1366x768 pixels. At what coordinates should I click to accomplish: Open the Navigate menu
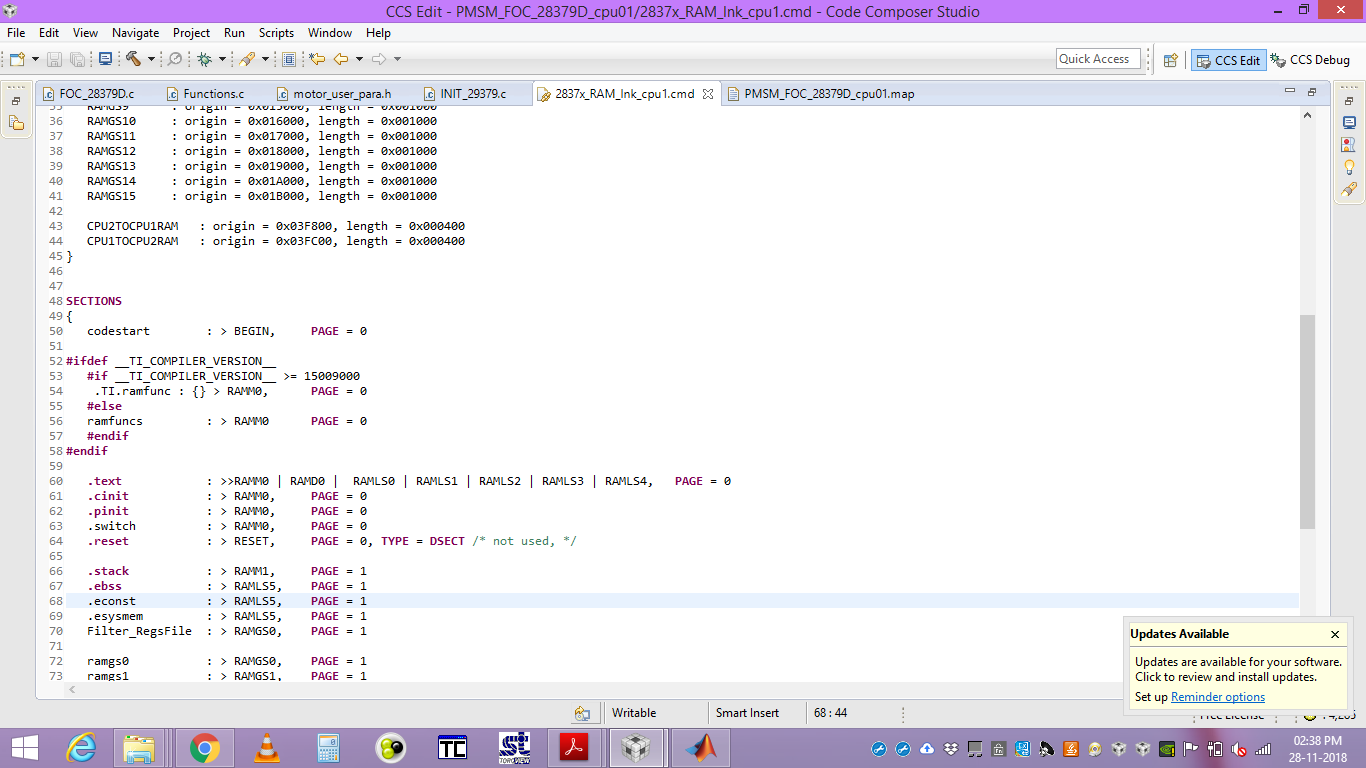point(136,33)
